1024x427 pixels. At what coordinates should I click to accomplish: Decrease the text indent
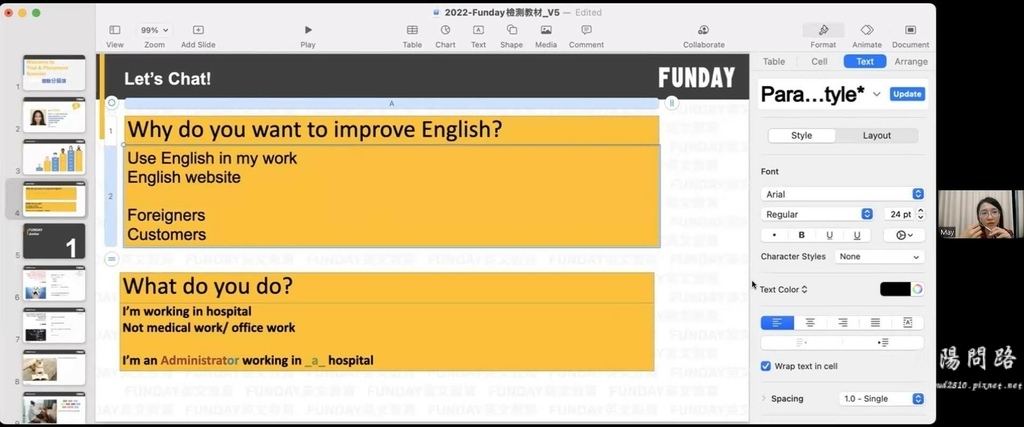pyautogui.click(x=801, y=343)
